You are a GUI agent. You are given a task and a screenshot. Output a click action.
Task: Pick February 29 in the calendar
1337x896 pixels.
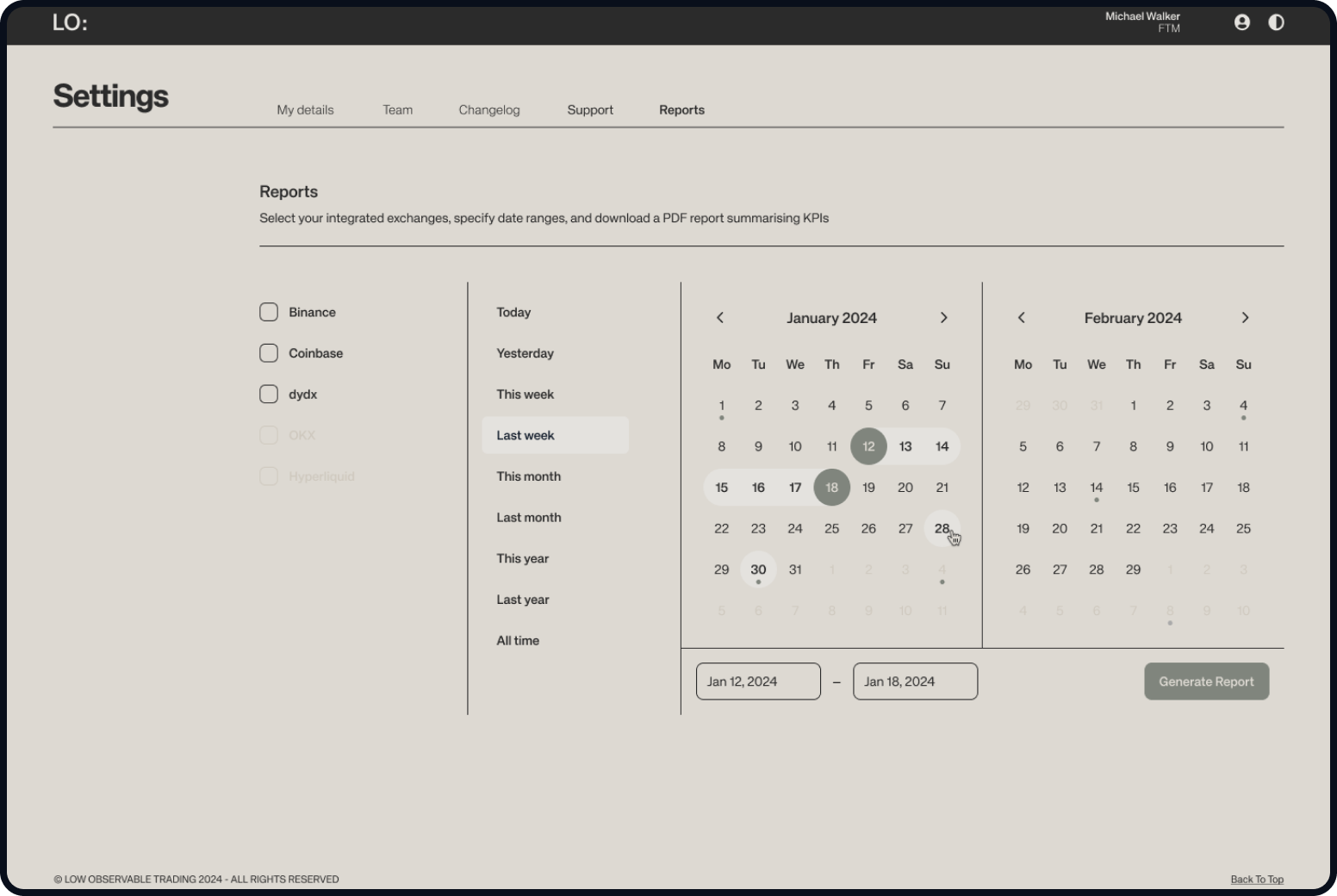coord(1133,569)
